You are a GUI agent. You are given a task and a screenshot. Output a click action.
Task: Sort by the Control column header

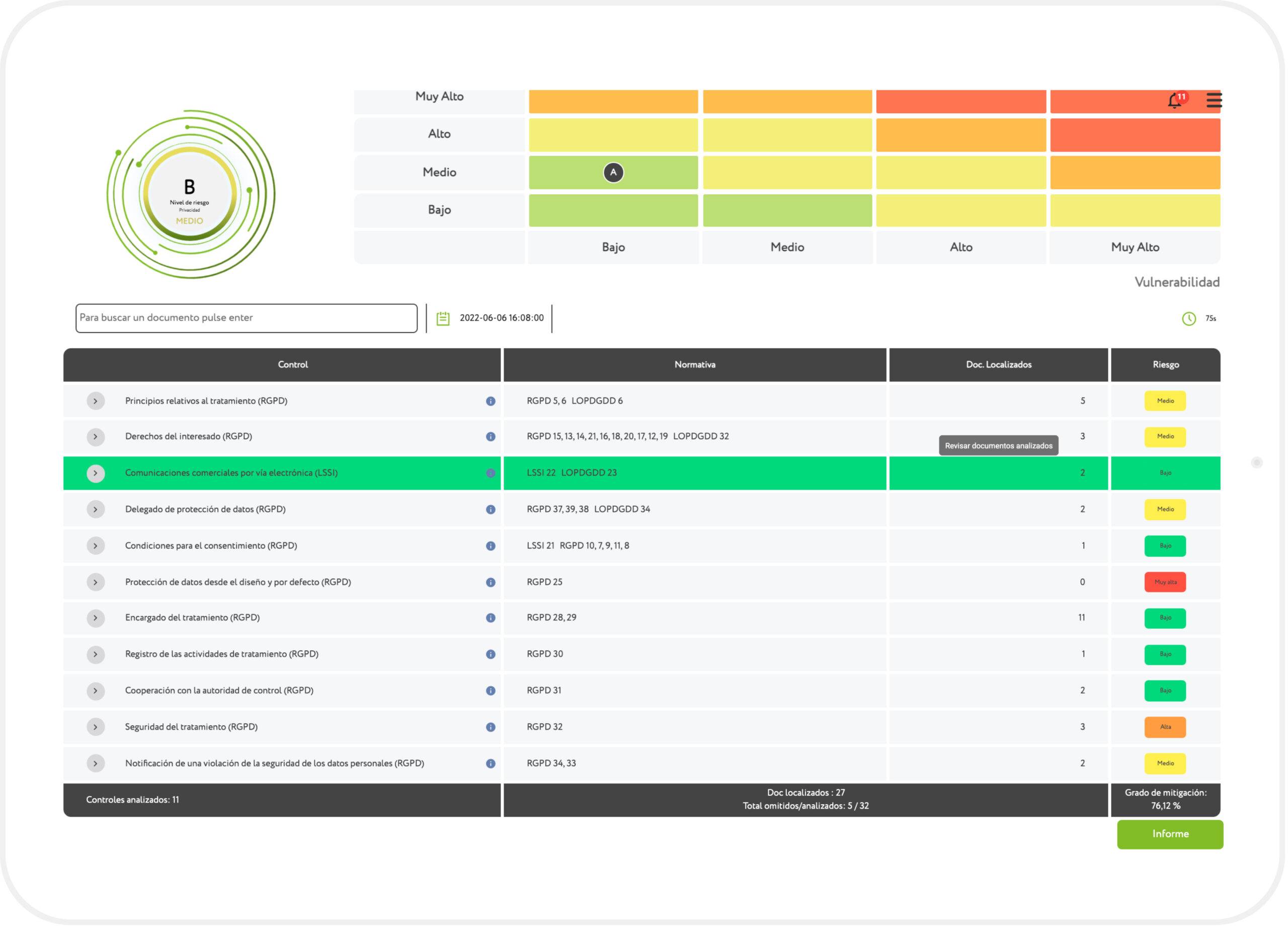tap(294, 365)
